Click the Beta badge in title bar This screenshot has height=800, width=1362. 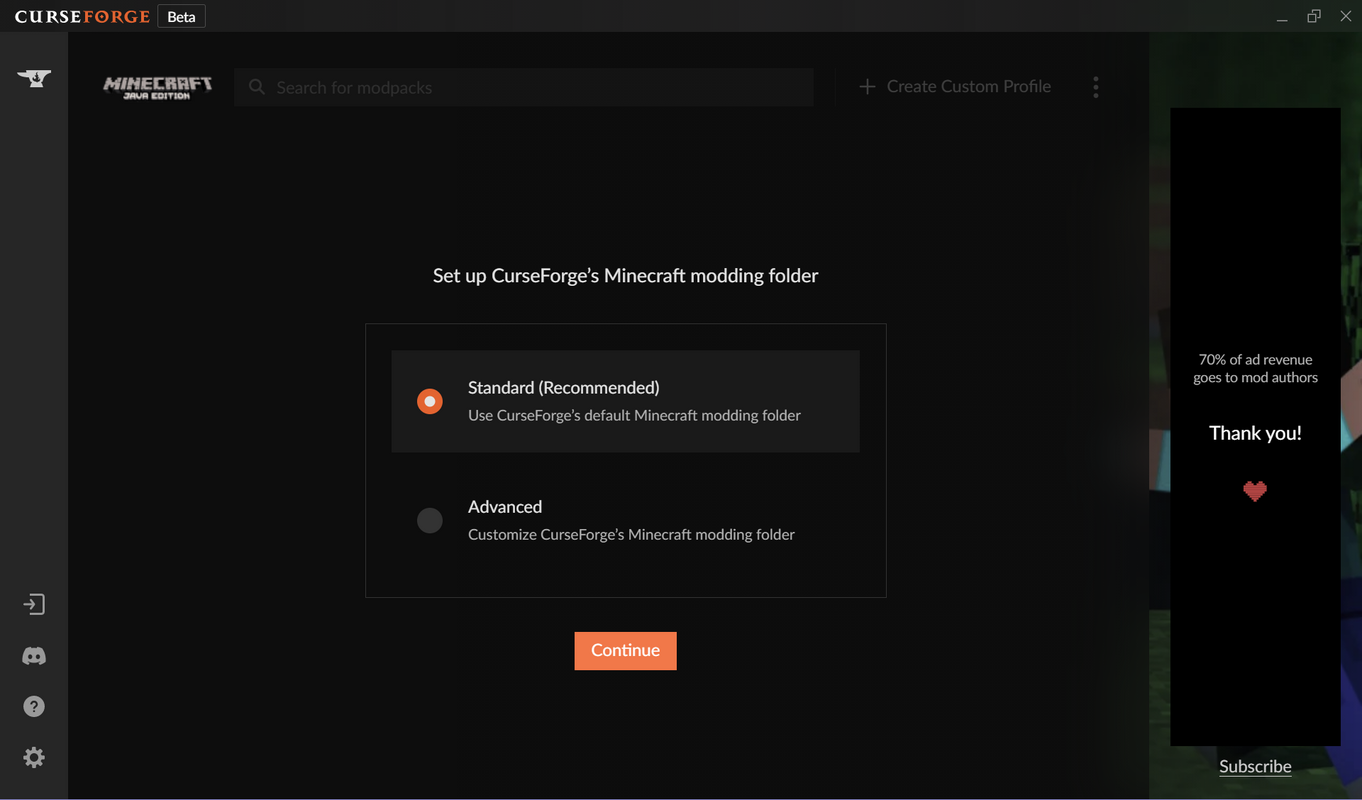point(181,17)
